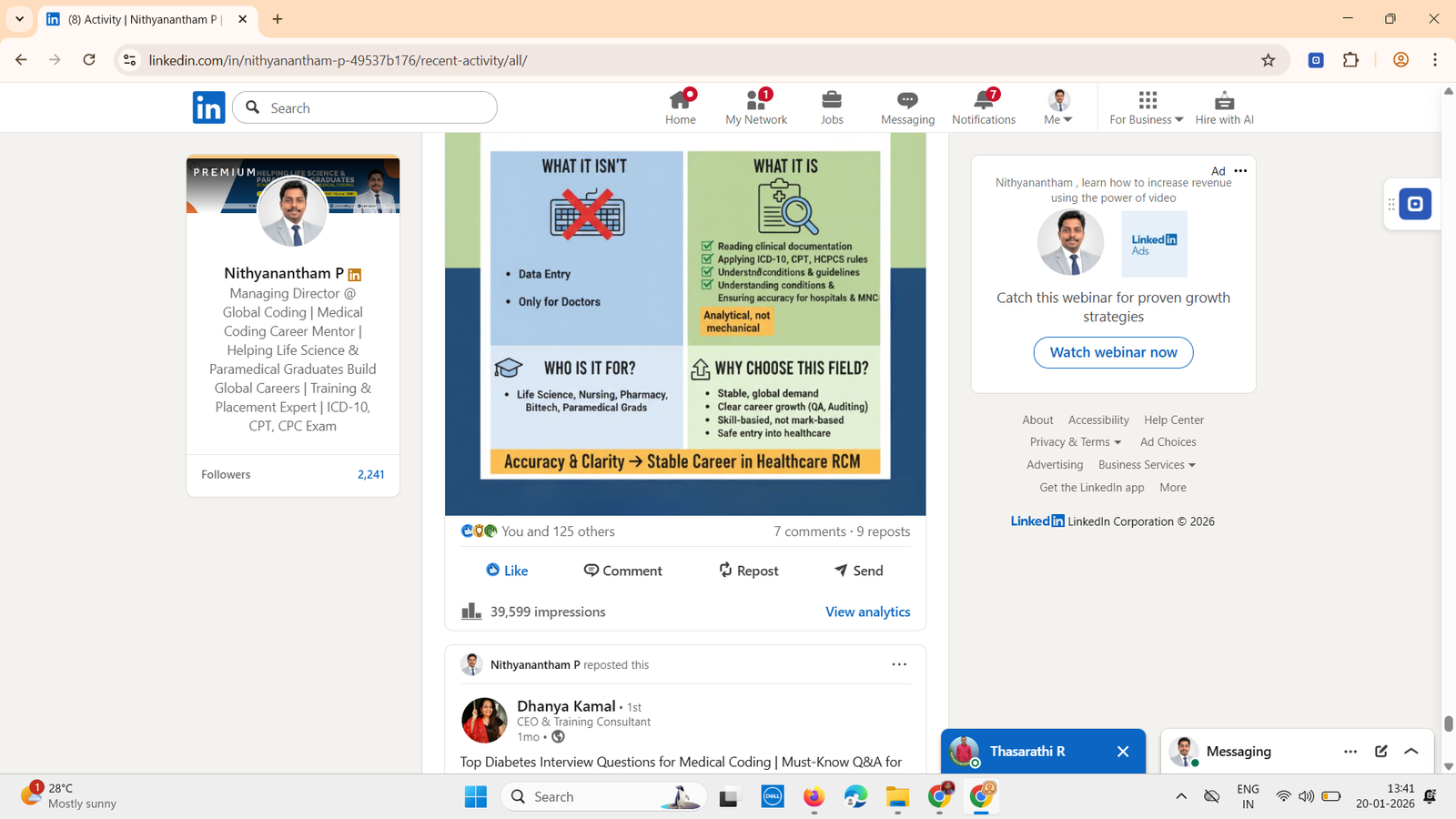Open My Network icon

(x=755, y=100)
